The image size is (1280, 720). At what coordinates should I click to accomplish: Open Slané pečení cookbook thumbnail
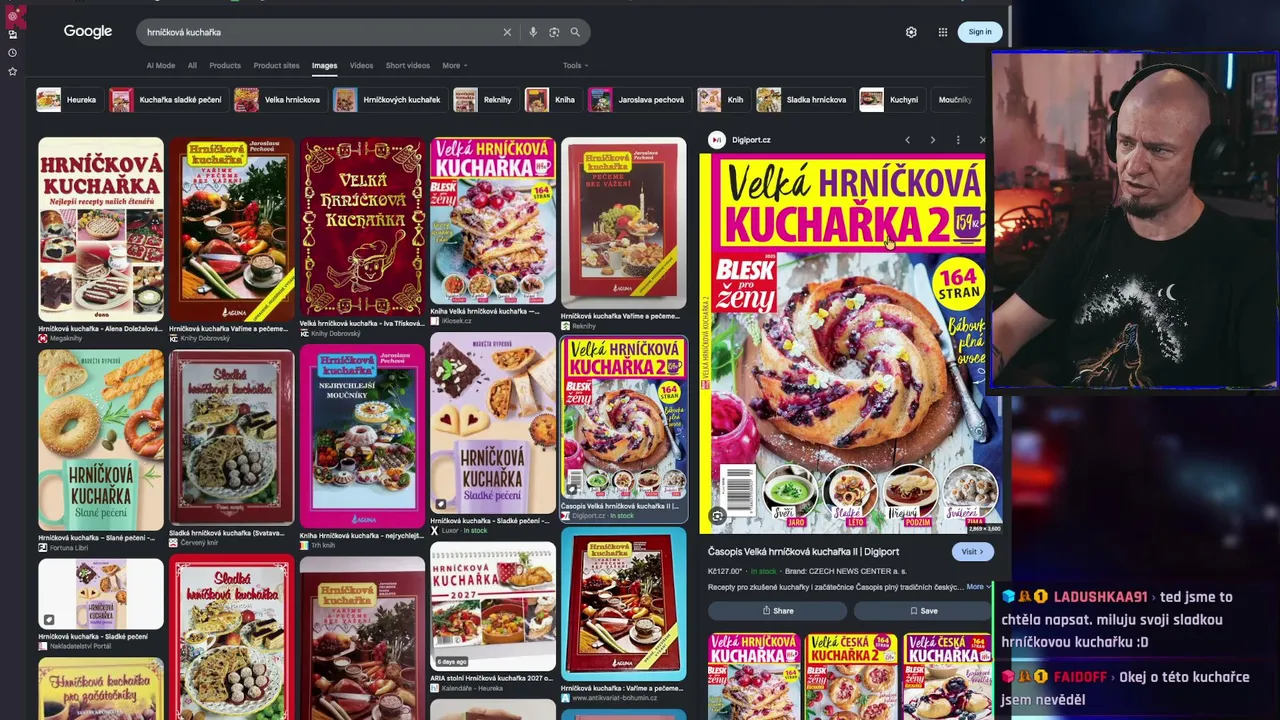(101, 440)
